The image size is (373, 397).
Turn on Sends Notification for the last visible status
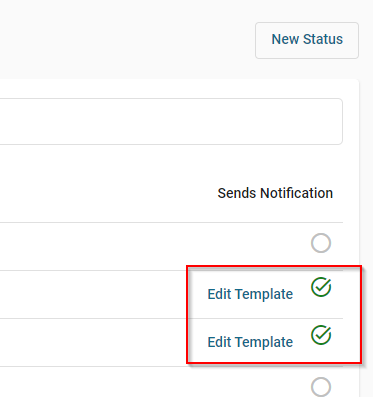coord(321,387)
